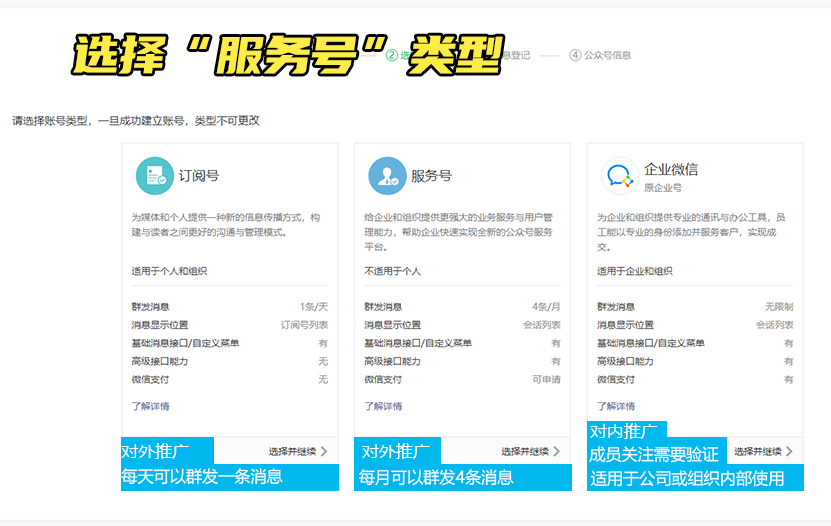This screenshot has width=831, height=526.
Task: Open 了解详情 link in 服务号 card
Action: point(383,406)
